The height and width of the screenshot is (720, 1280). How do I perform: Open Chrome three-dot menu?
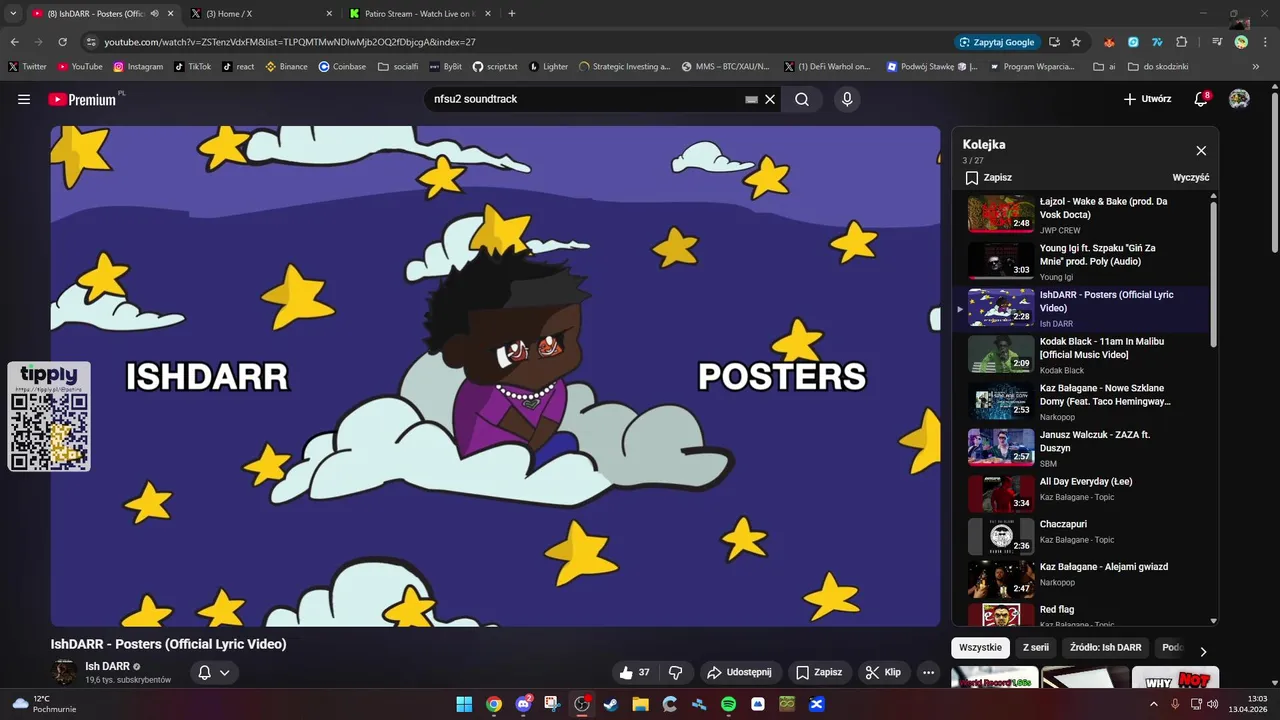click(x=1263, y=42)
